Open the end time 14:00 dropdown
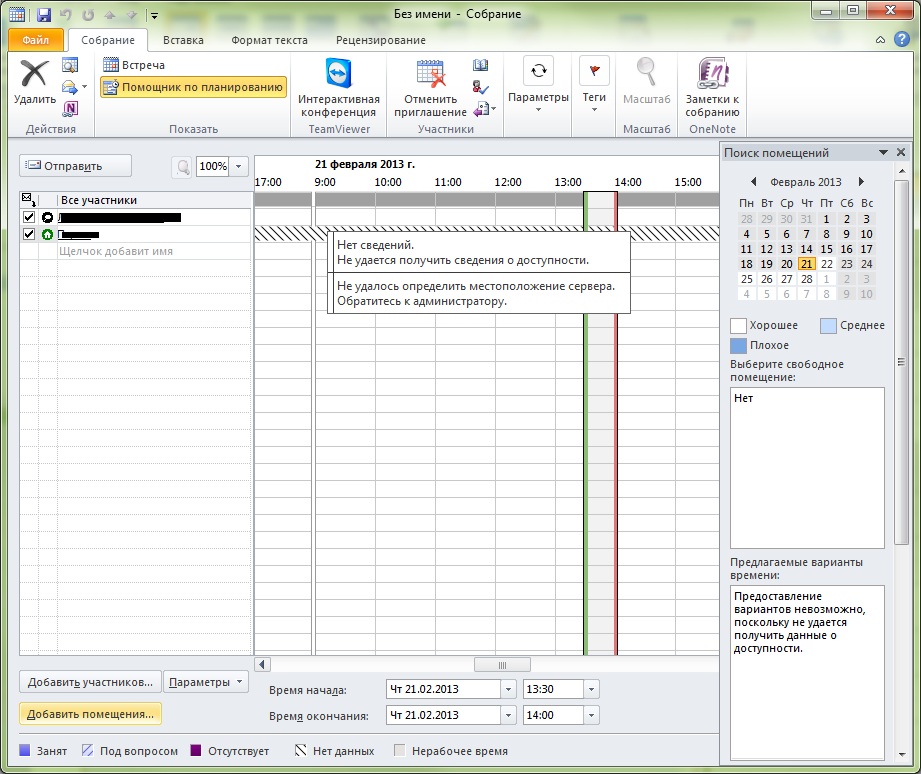921x774 pixels. point(591,715)
